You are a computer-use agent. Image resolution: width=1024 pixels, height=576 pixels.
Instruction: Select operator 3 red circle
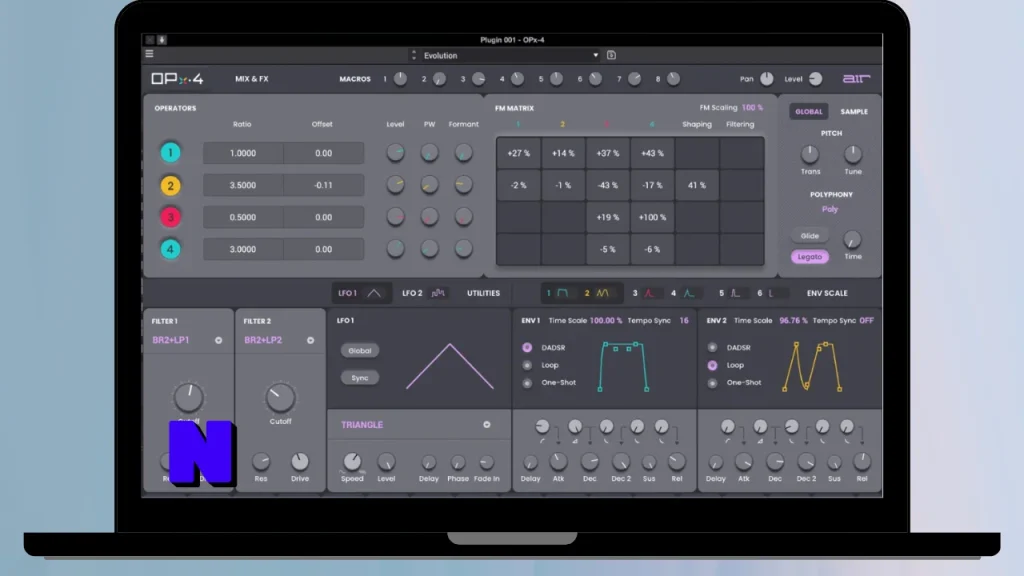tap(170, 217)
